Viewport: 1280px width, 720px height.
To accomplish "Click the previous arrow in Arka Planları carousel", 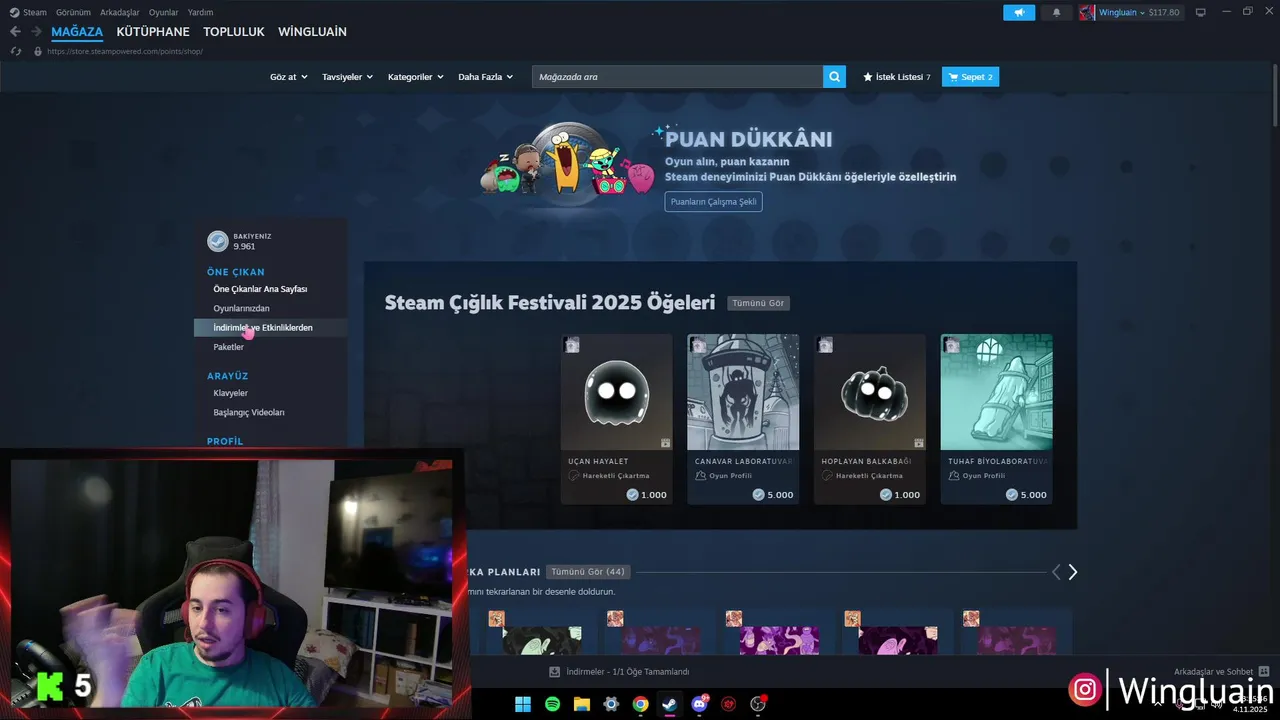I will 1056,572.
